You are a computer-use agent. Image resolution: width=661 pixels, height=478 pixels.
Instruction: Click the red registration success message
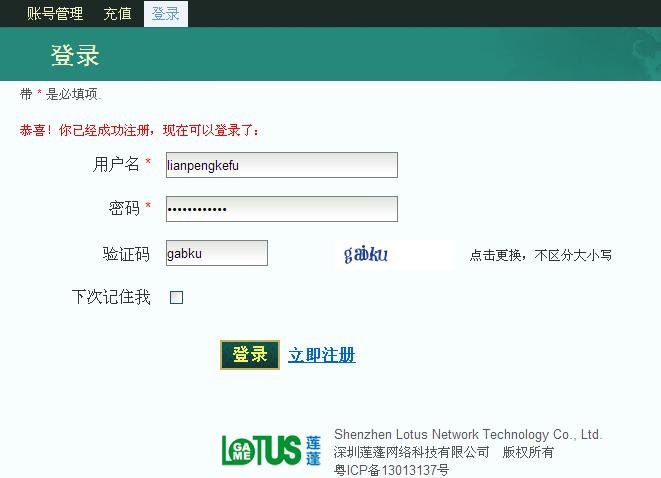[x=140, y=131]
